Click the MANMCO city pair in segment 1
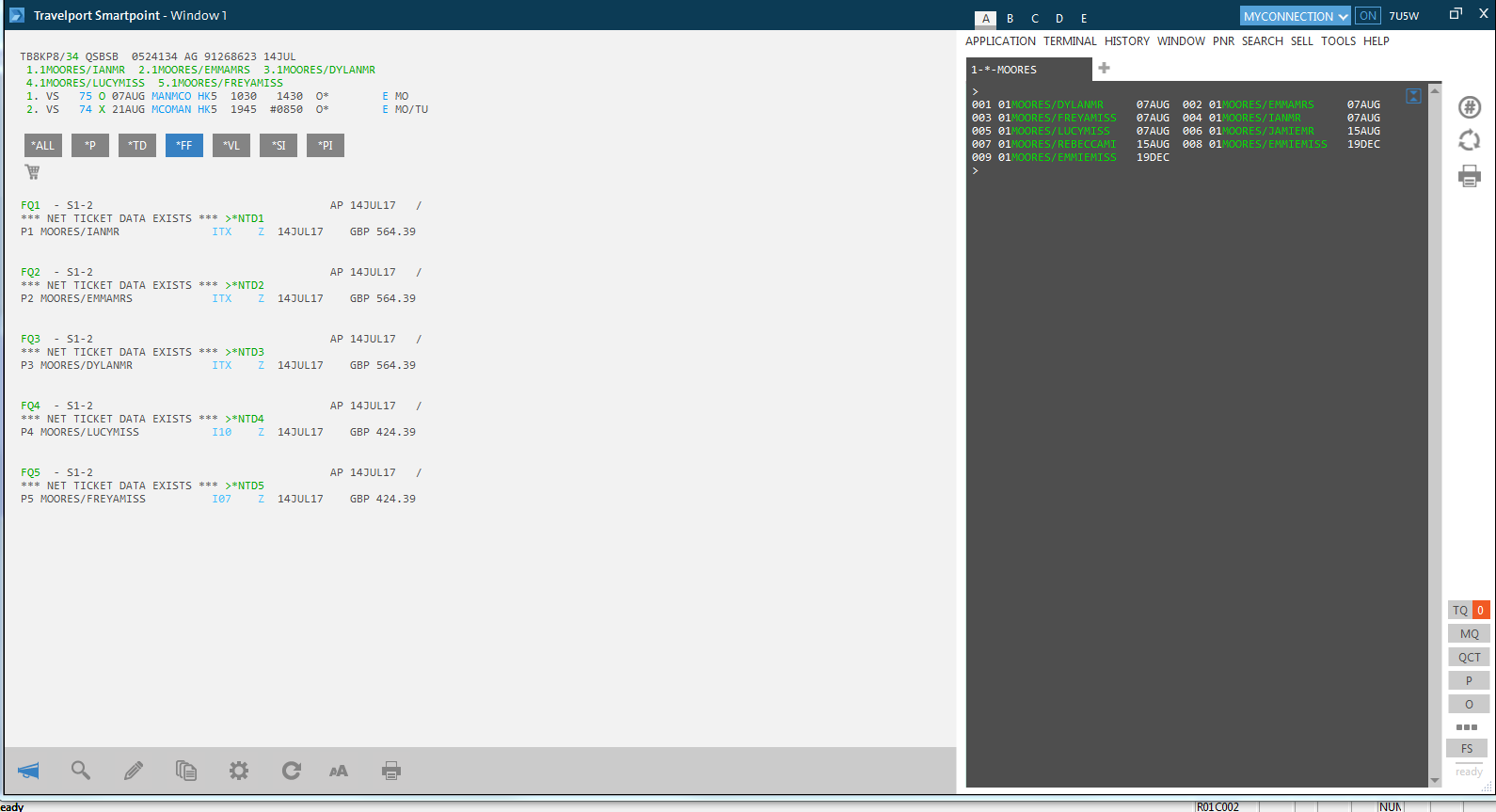The height and width of the screenshot is (812, 1496). coord(171,96)
